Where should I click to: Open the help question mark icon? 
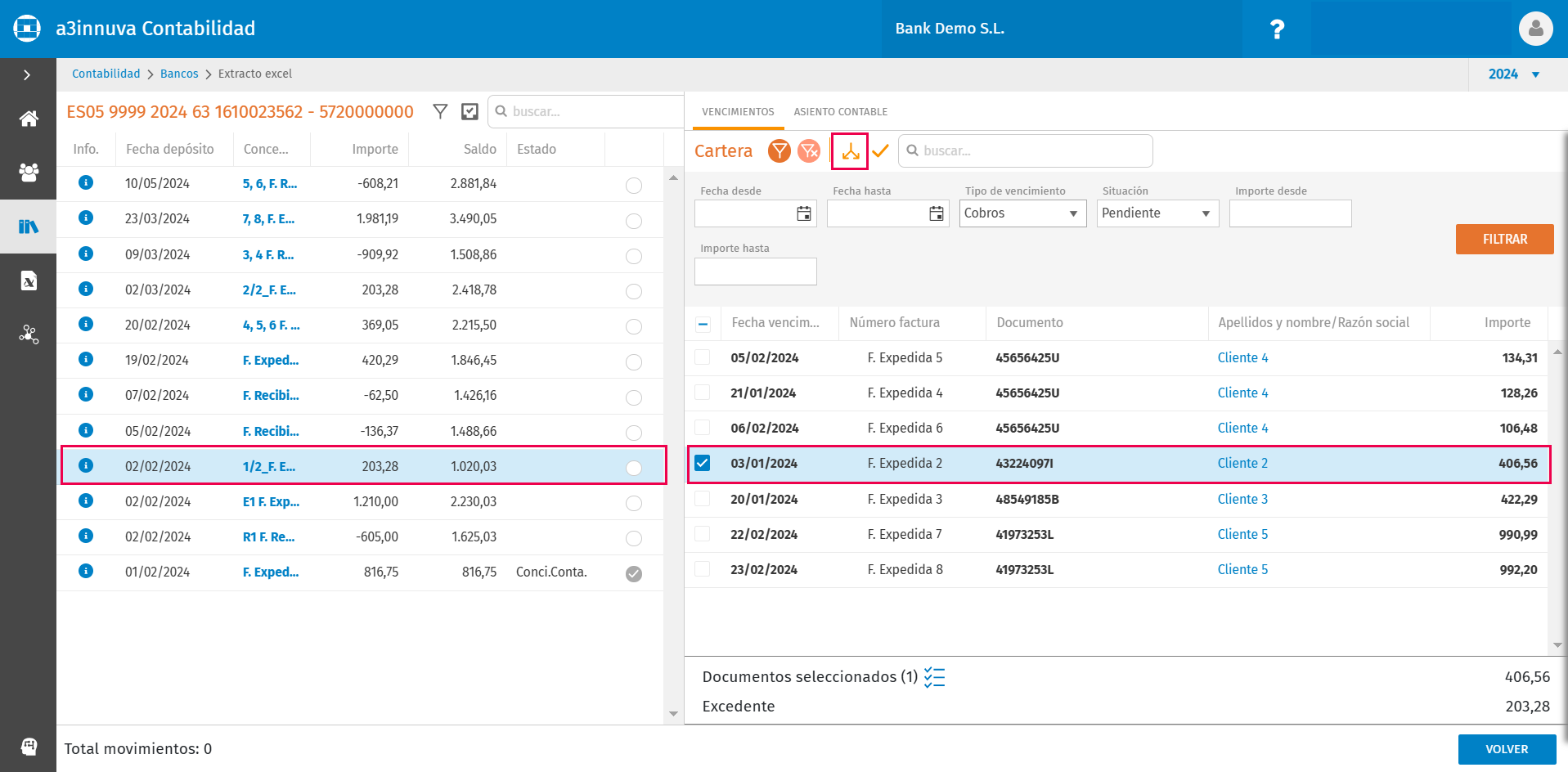1277,29
